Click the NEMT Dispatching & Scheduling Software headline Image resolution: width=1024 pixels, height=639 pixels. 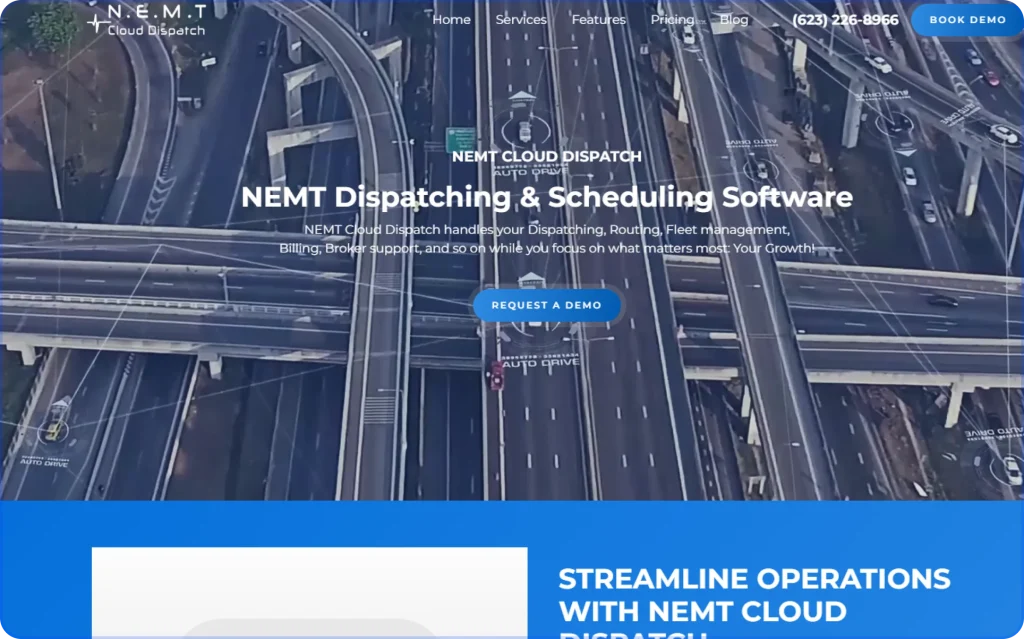point(547,197)
